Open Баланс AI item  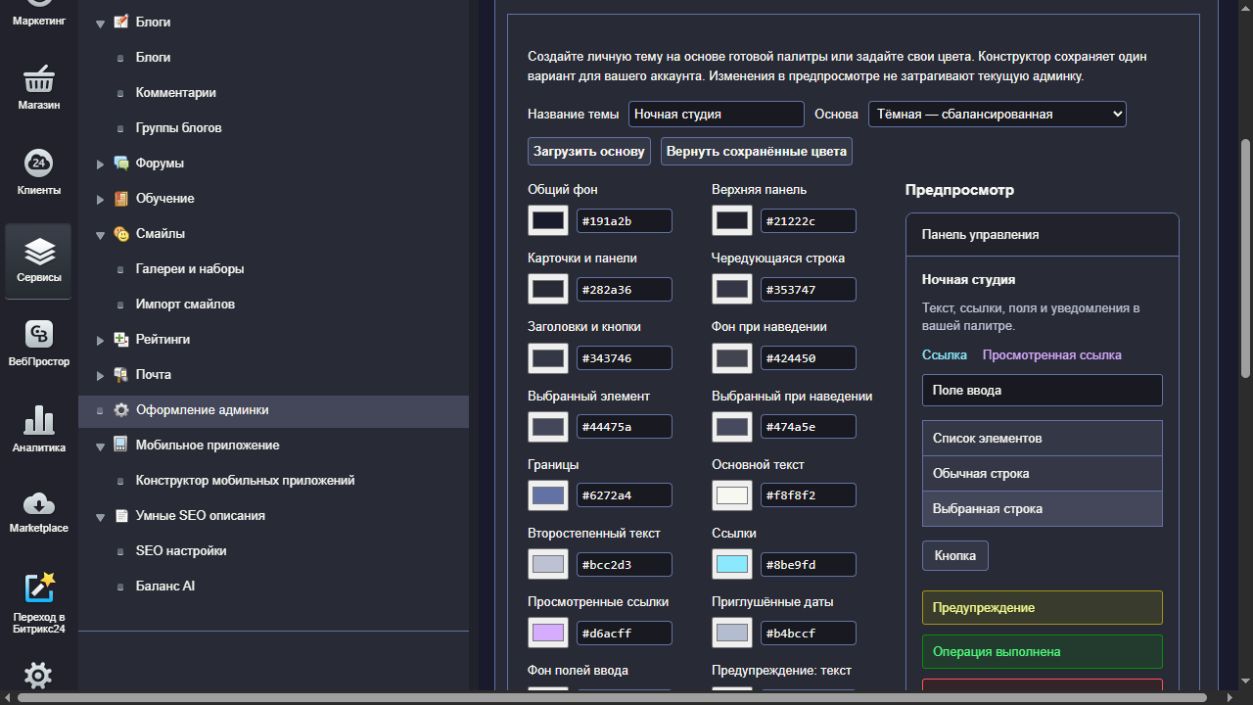pyautogui.click(x=165, y=586)
